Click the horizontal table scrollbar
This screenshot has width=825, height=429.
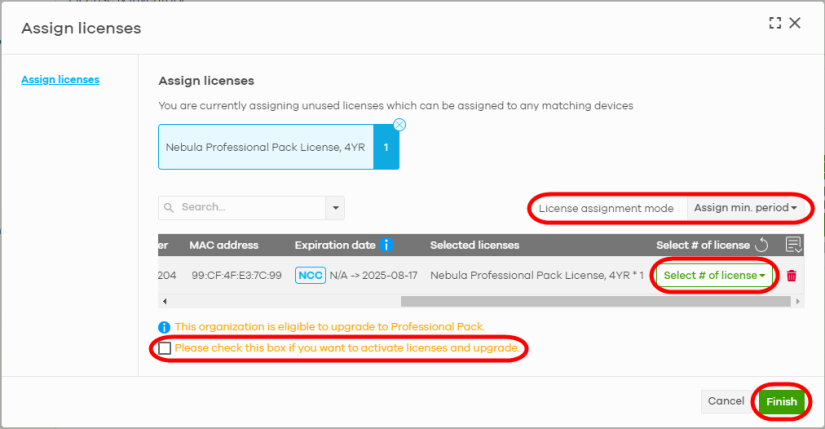(x=500, y=300)
